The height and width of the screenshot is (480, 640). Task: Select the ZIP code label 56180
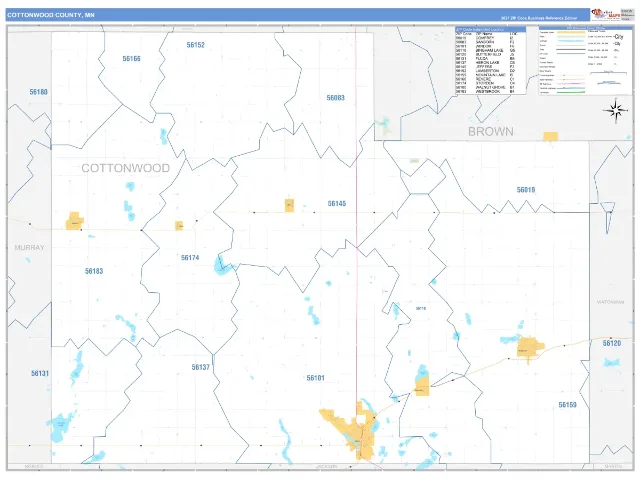(38, 92)
